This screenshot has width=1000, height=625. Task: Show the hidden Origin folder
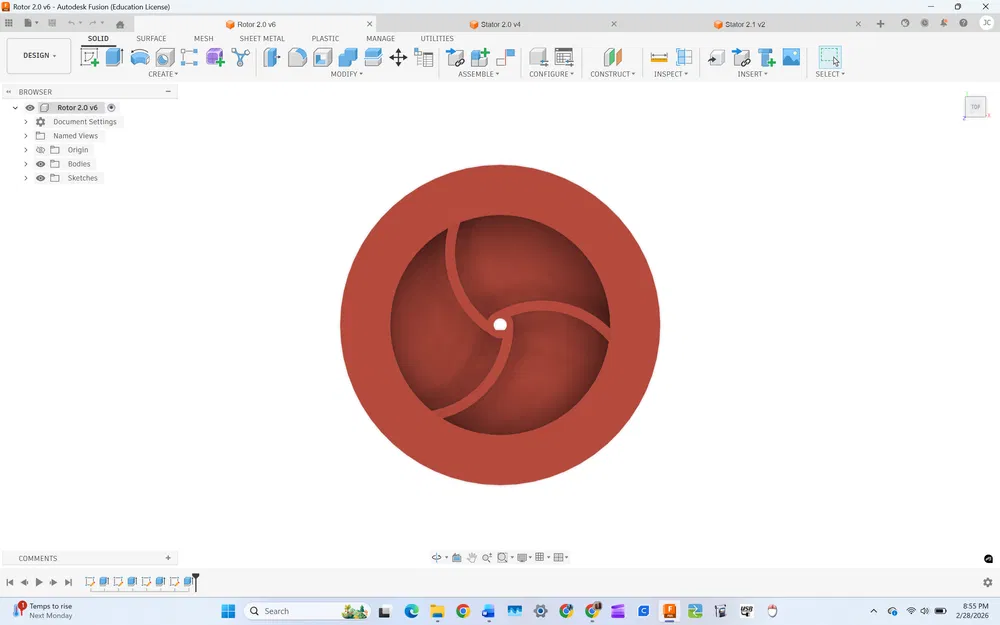(x=40, y=150)
